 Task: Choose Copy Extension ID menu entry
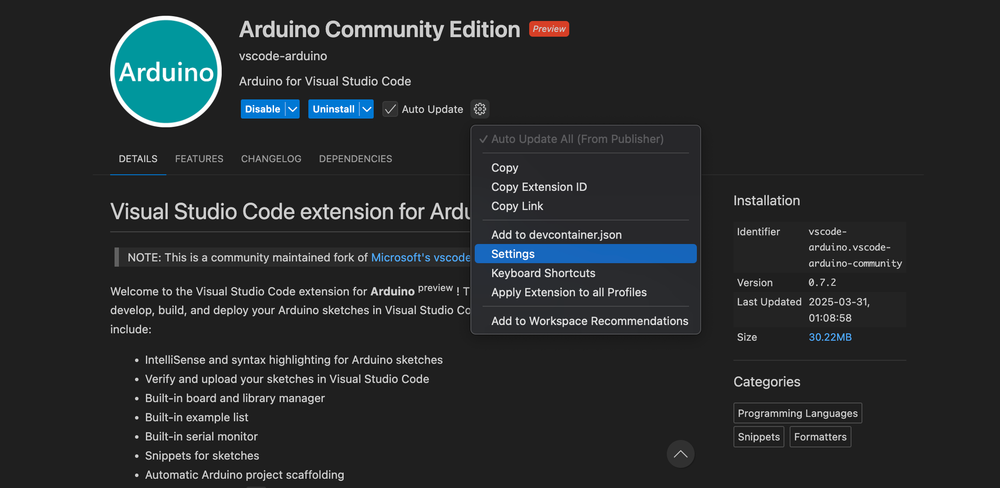pos(539,187)
